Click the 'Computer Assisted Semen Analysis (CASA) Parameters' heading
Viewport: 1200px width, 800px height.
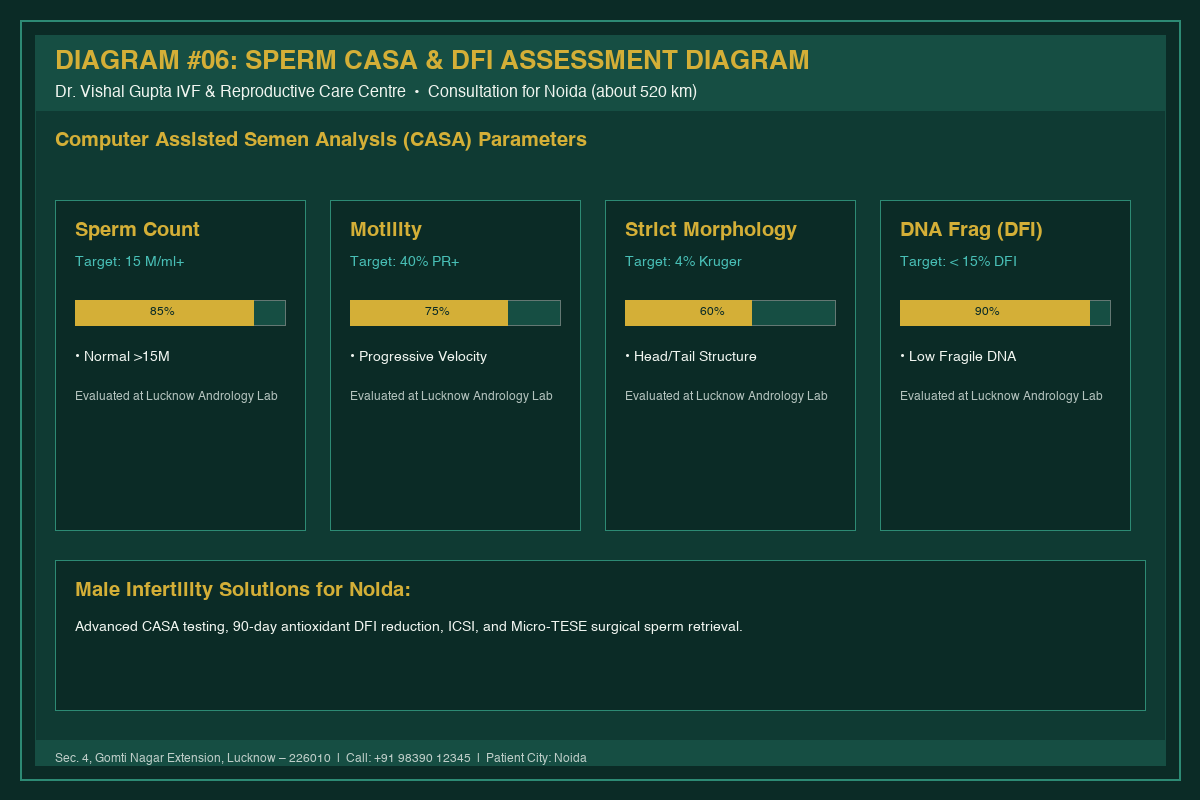(321, 140)
